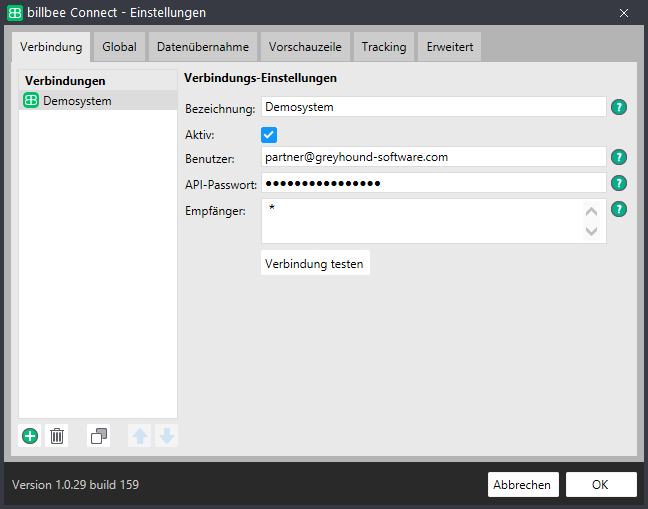648x509 pixels.
Task: Move connection up with arrow icon
Action: (140, 436)
